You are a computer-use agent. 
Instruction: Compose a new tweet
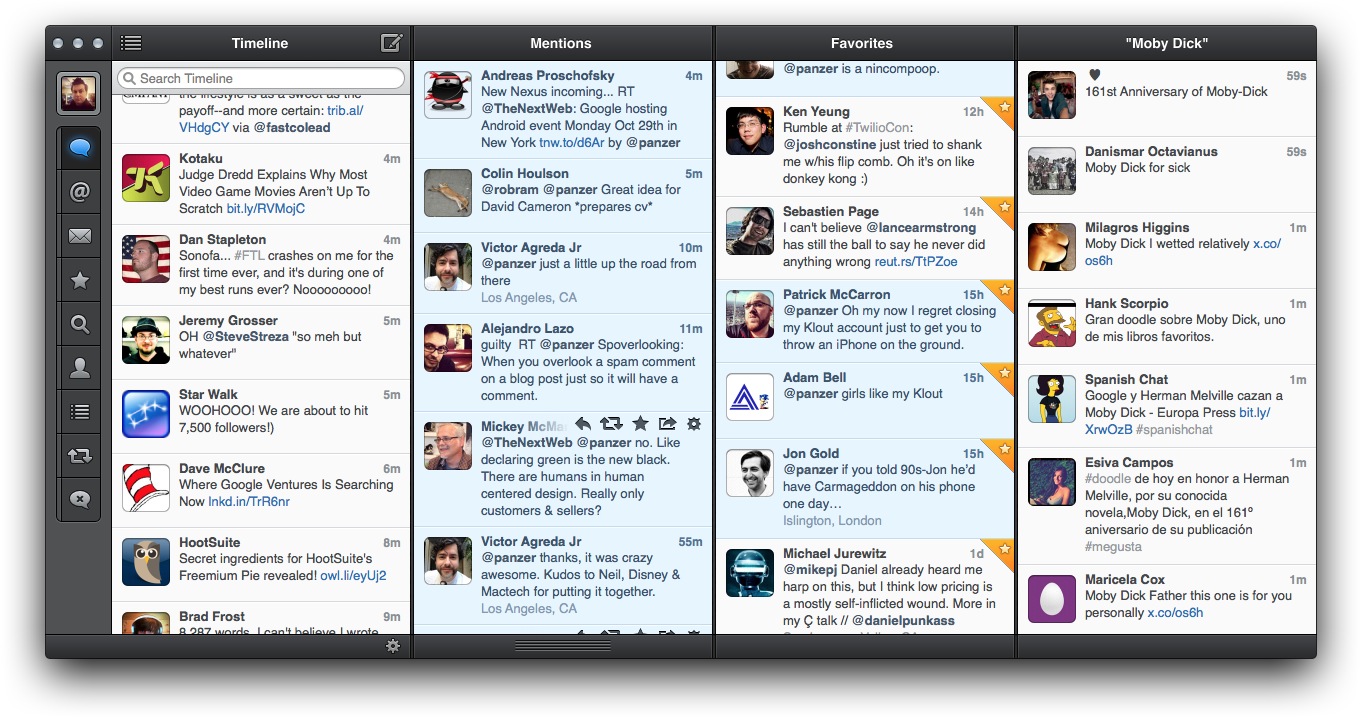(x=392, y=43)
